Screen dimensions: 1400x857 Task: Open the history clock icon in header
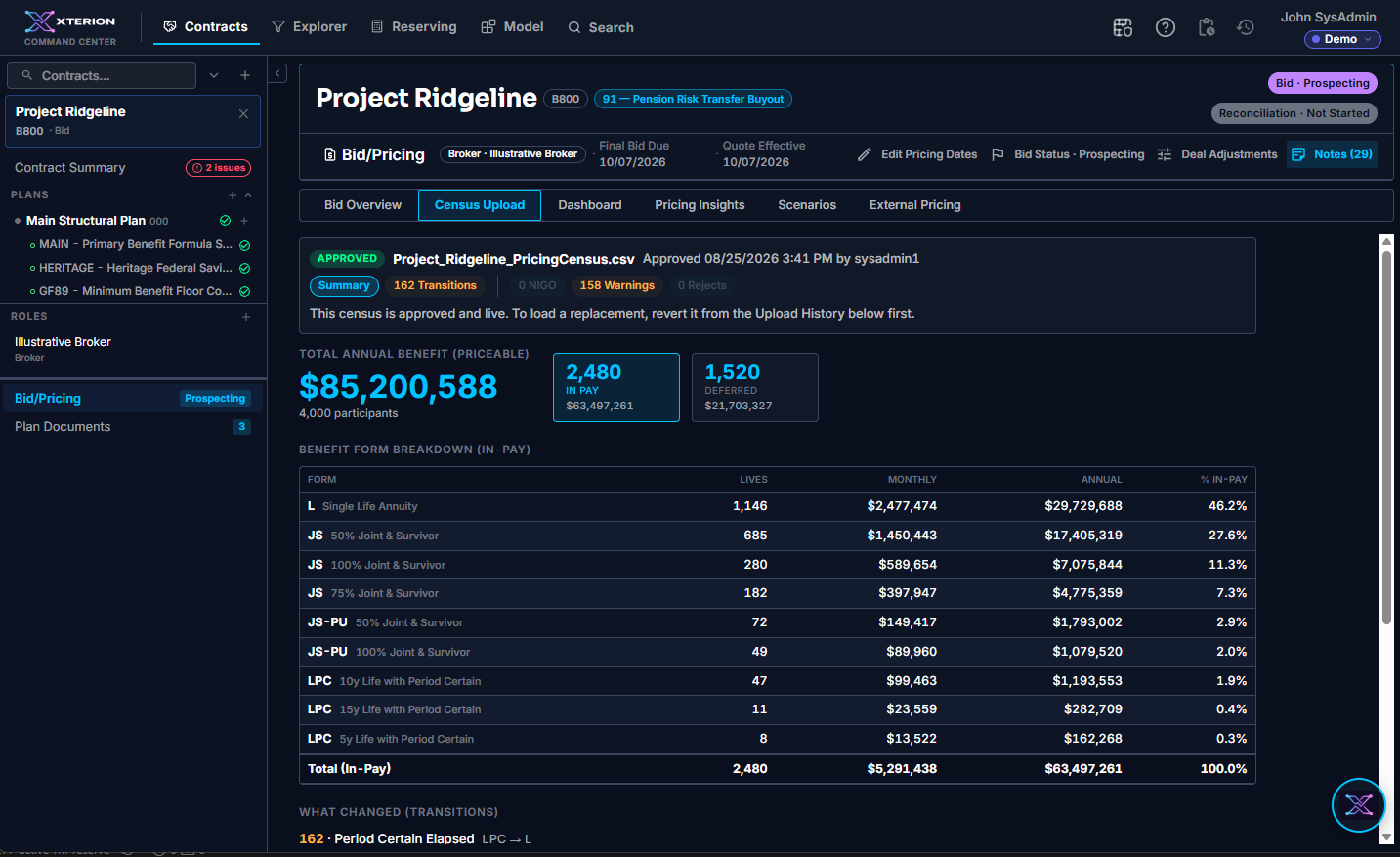(x=1245, y=27)
